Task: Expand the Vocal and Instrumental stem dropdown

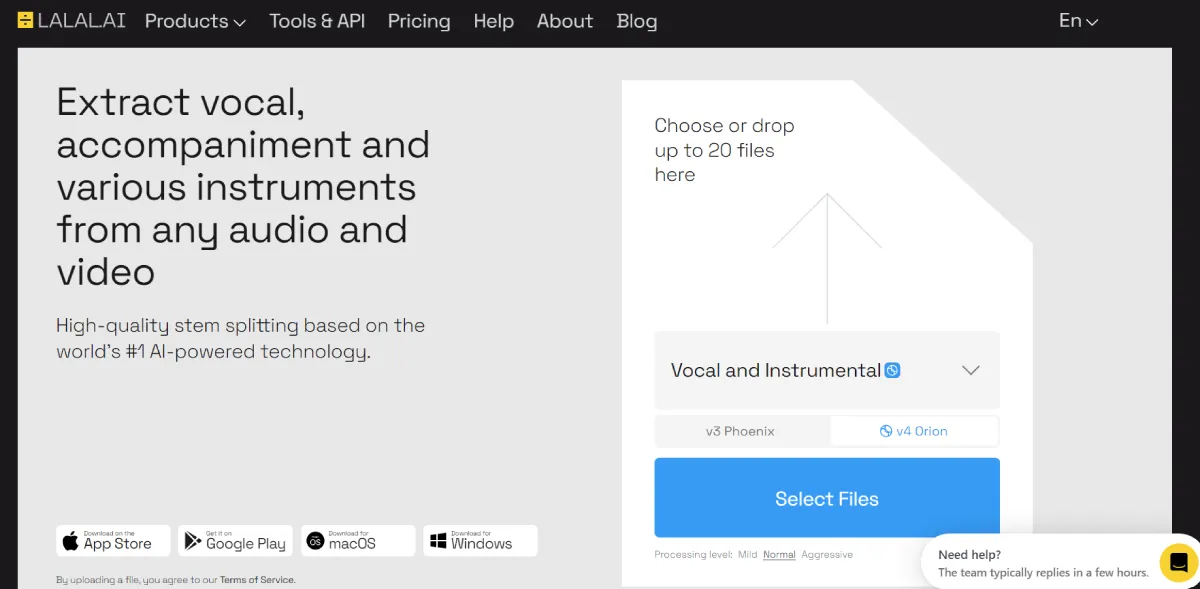Action: click(x=970, y=370)
